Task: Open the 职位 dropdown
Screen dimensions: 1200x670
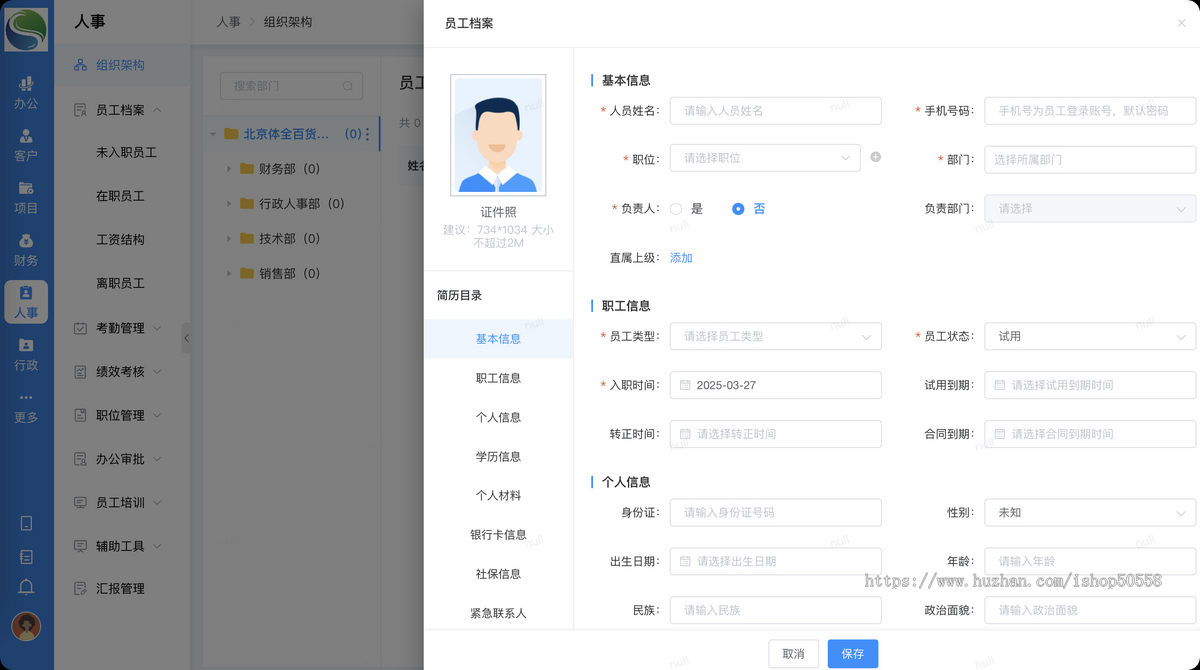Action: point(765,158)
